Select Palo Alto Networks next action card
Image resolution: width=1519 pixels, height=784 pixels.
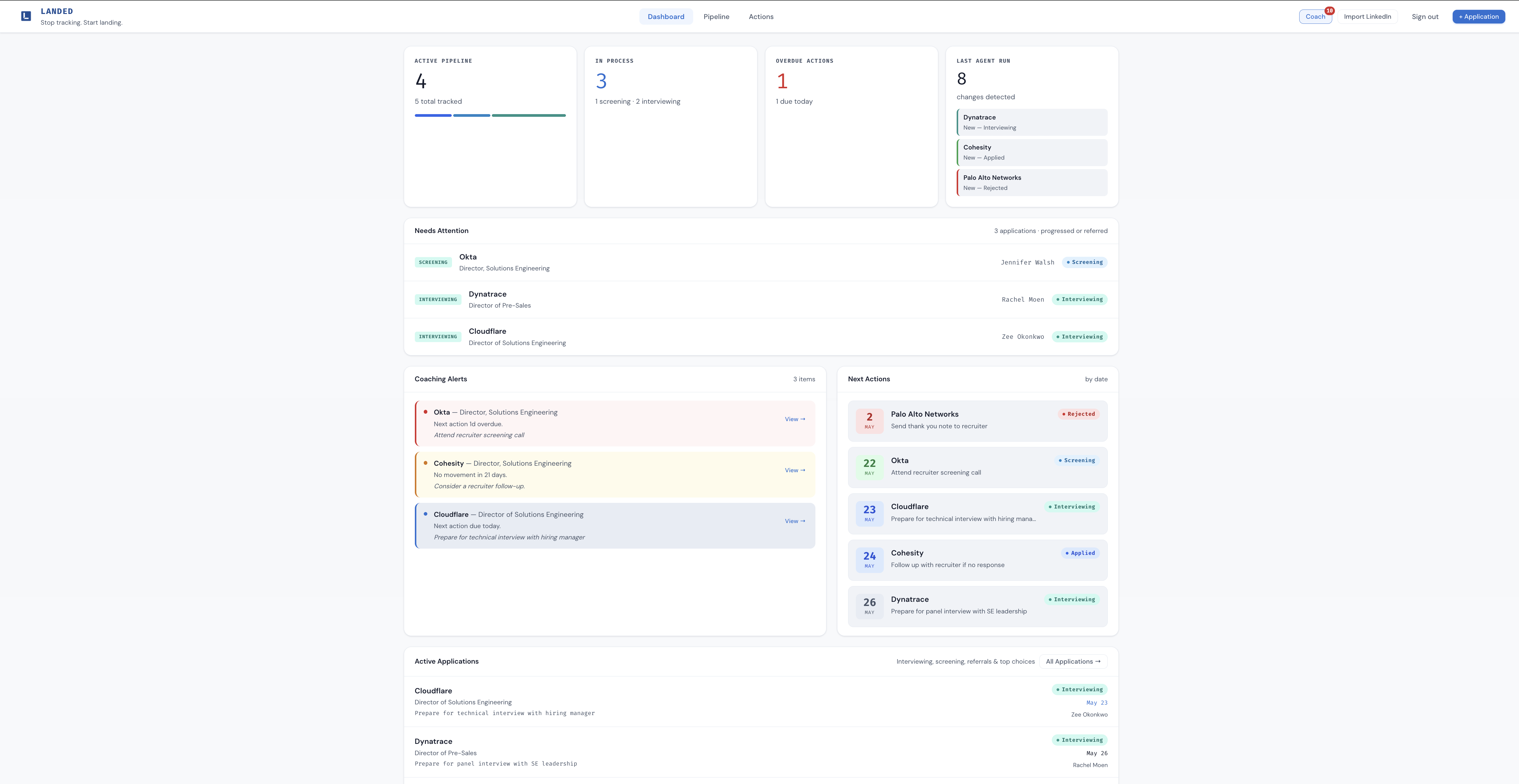(x=977, y=421)
